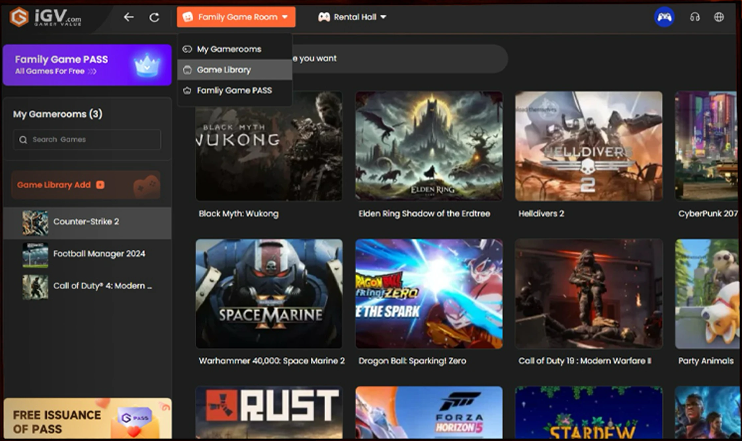The width and height of the screenshot is (742, 441).
Task: Open the Family Game PASS banner
Action: pos(86,66)
